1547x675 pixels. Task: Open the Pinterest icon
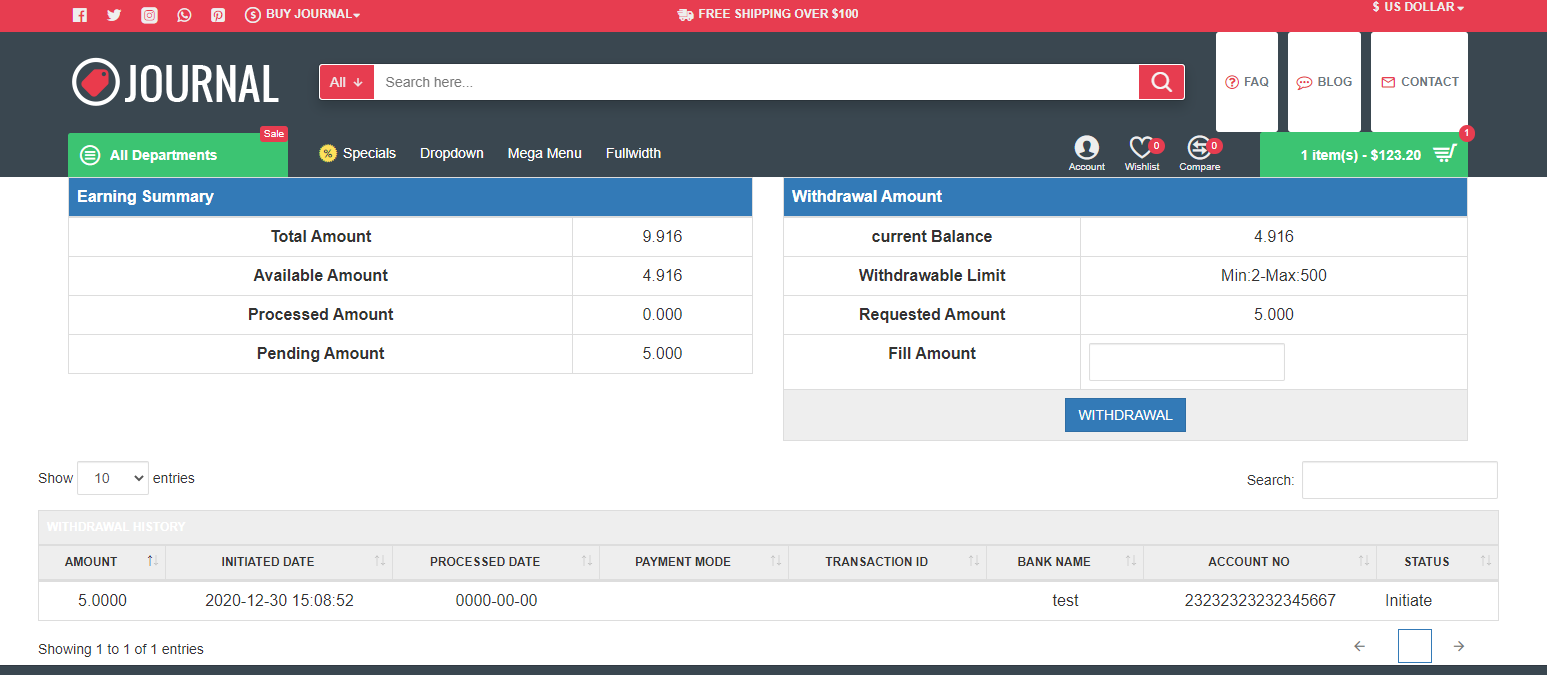(x=218, y=14)
